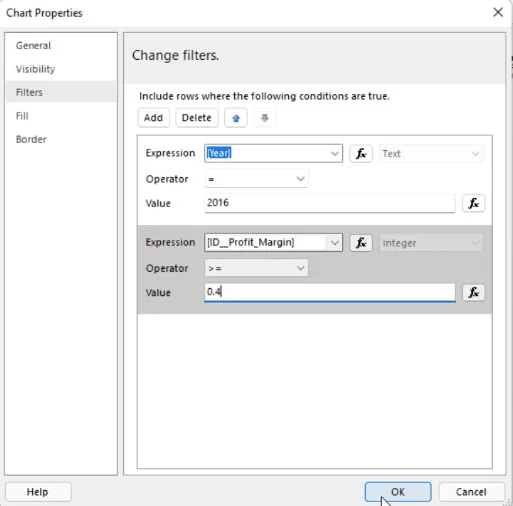Open expression editor for Year filter

361,154
